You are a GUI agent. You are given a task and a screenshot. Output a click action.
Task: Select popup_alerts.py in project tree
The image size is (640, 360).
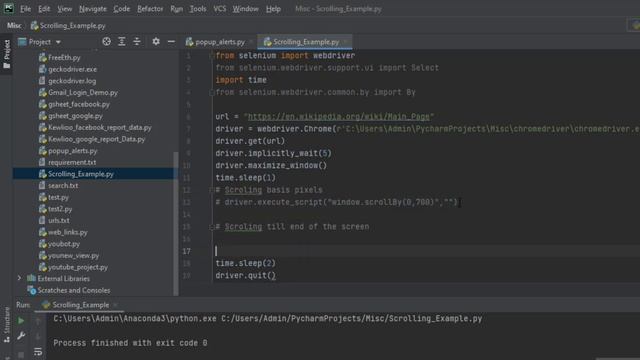point(73,151)
